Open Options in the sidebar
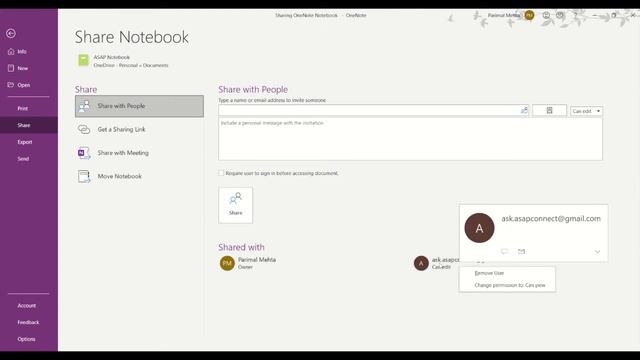Viewport: 640px width, 360px height. tap(26, 339)
